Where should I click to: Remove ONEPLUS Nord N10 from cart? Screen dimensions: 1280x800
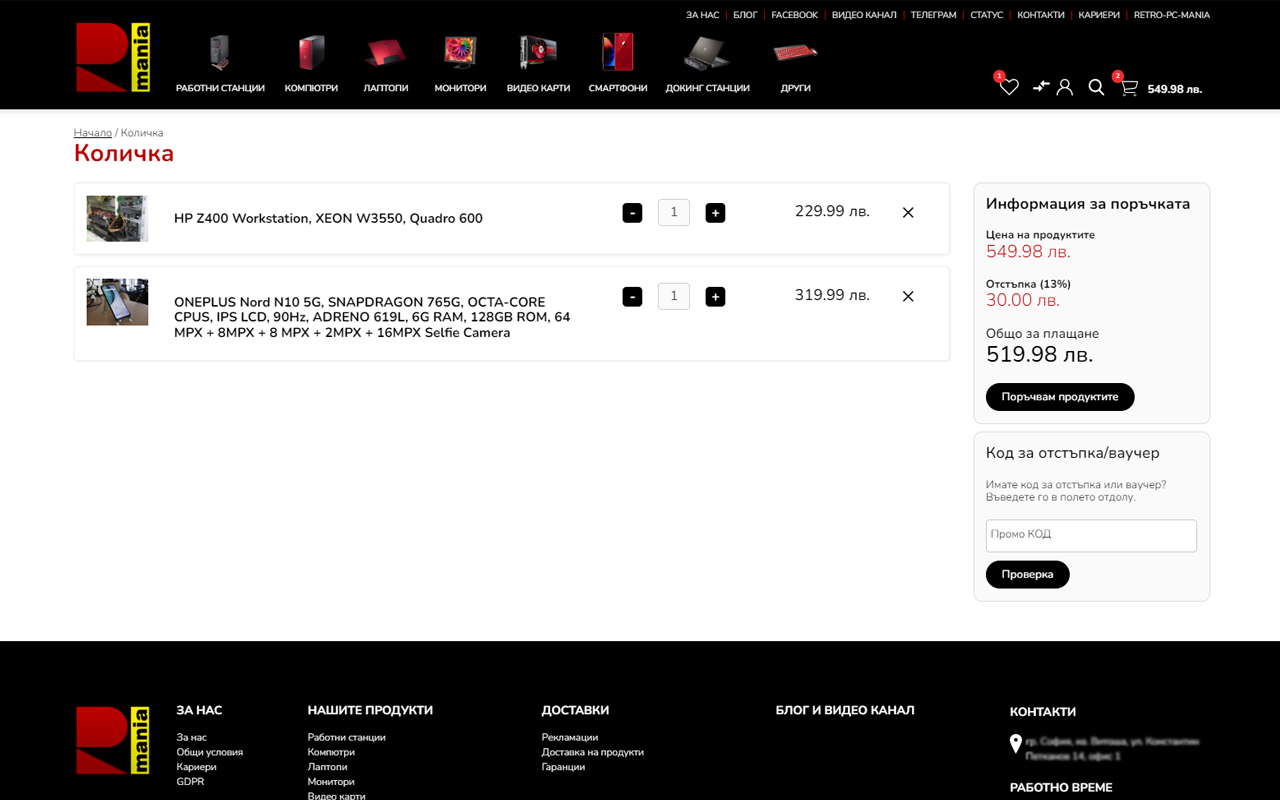[x=908, y=297]
